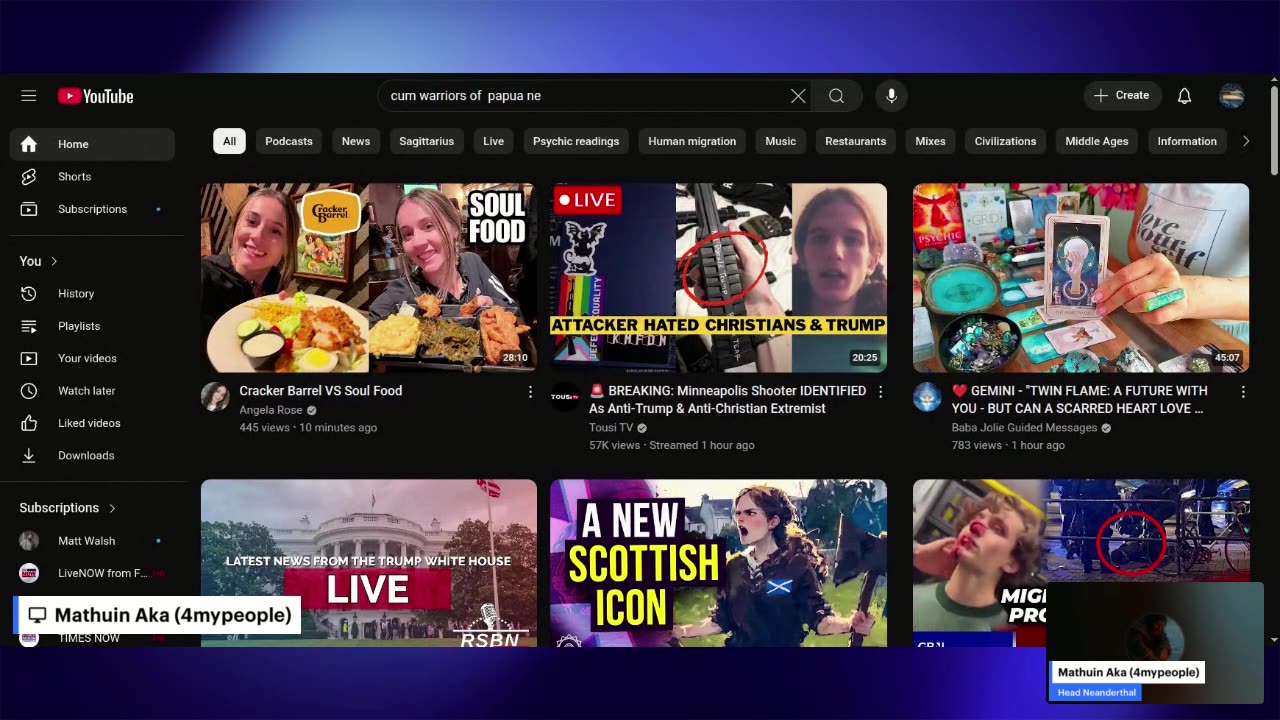Viewport: 1280px width, 720px height.
Task: Open Shorts in sidebar
Action: 93,177
